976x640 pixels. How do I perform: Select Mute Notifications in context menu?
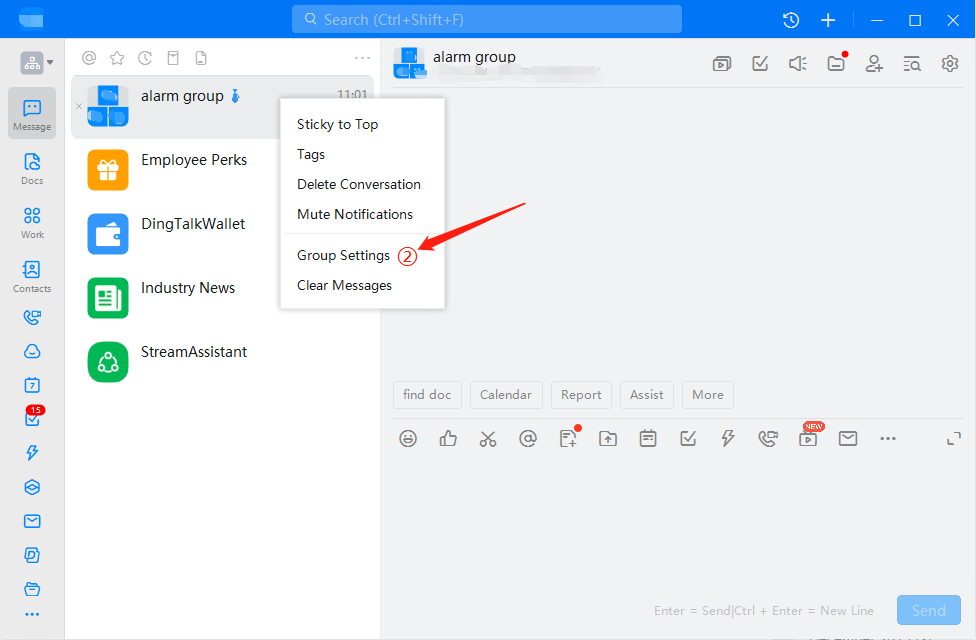[354, 214]
